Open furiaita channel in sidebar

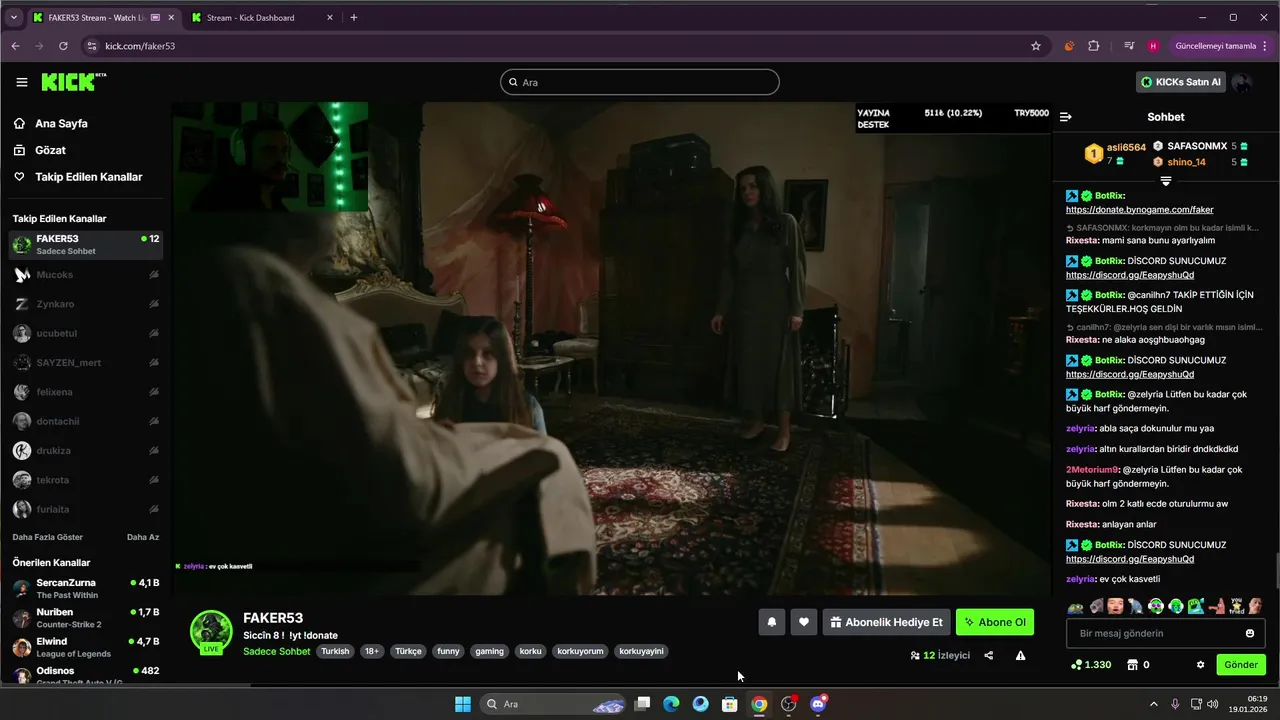(85, 509)
